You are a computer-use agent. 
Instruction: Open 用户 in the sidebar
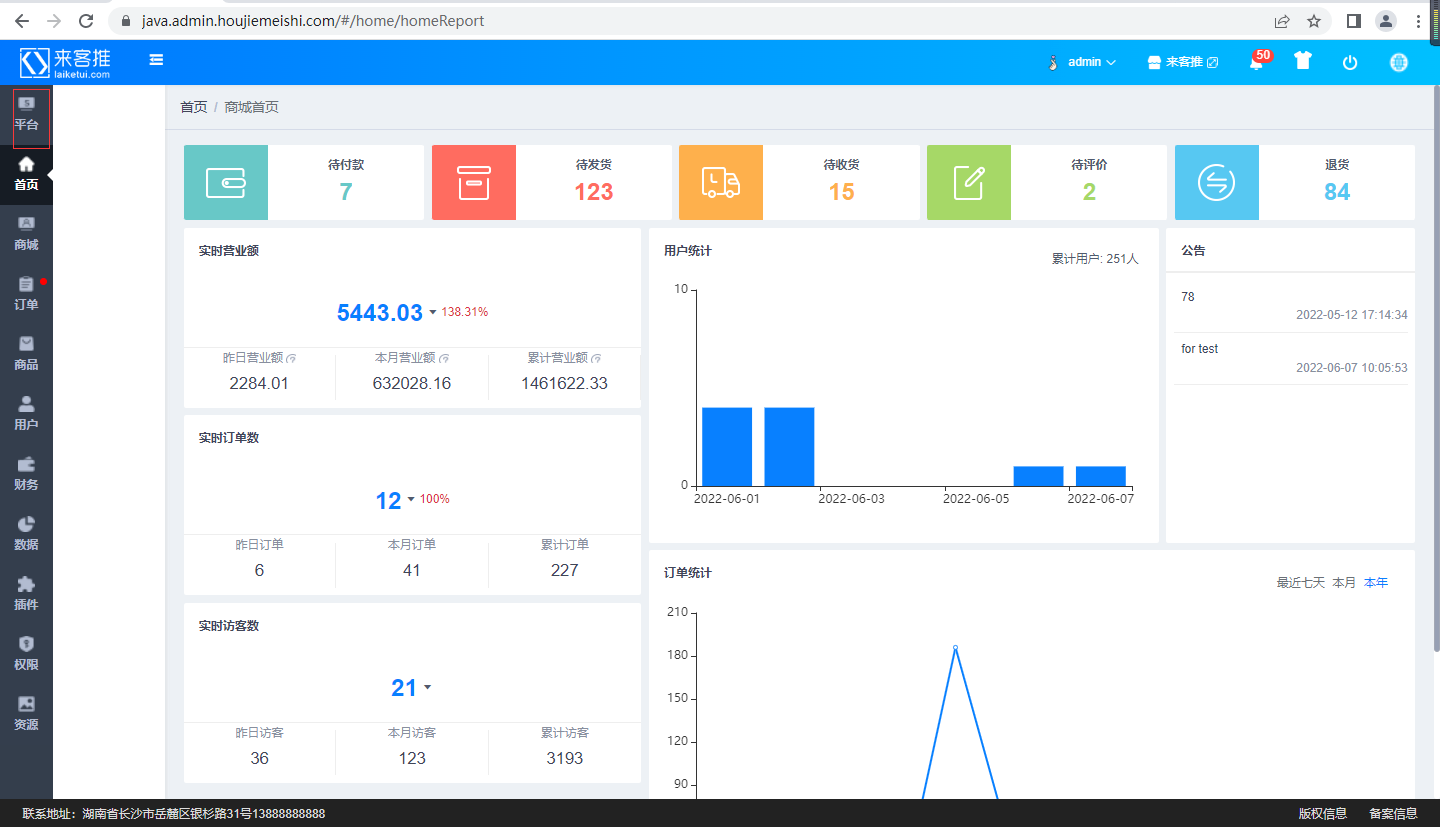pos(26,414)
